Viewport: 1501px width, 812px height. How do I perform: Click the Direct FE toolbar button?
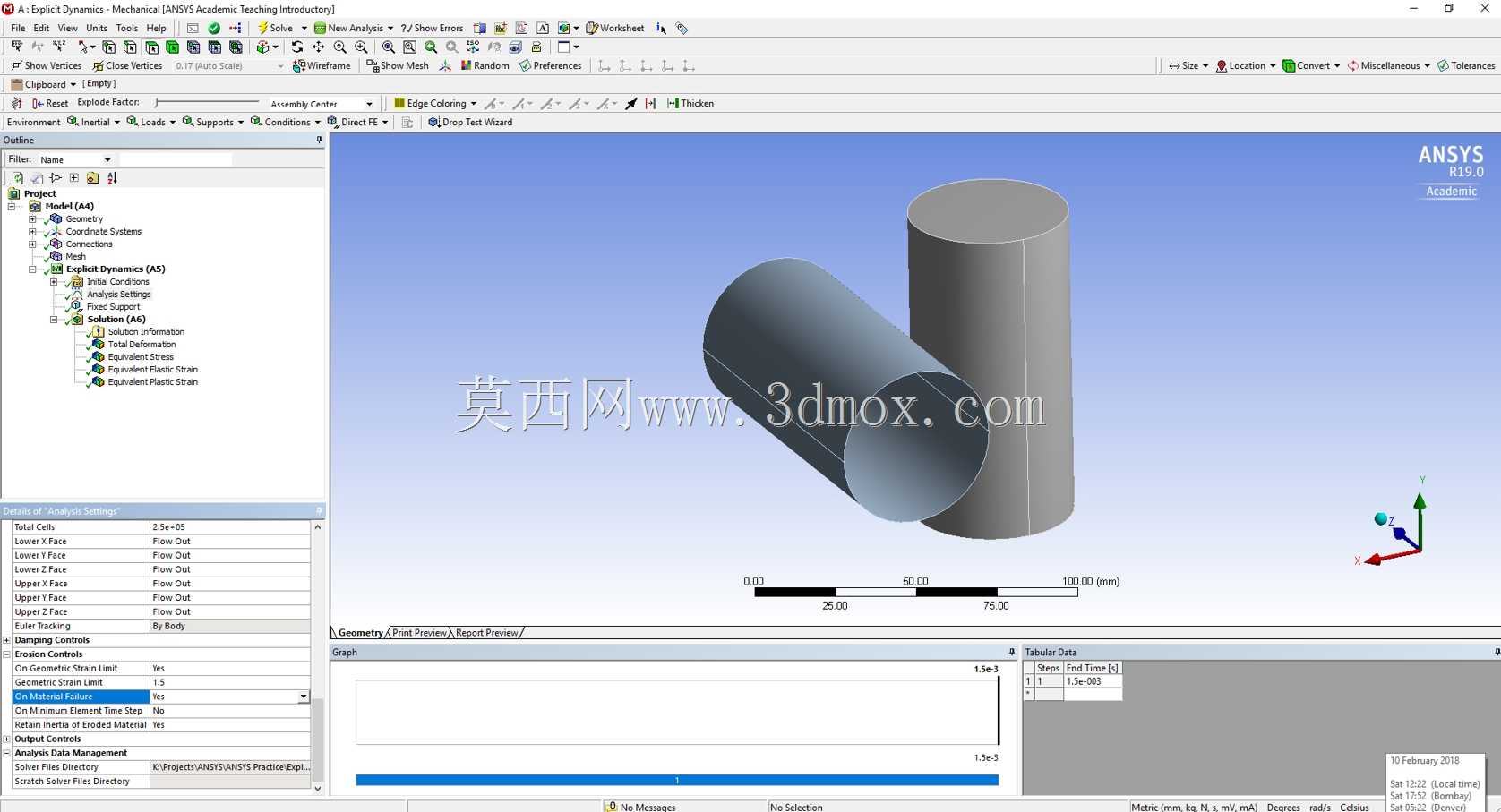pos(357,122)
